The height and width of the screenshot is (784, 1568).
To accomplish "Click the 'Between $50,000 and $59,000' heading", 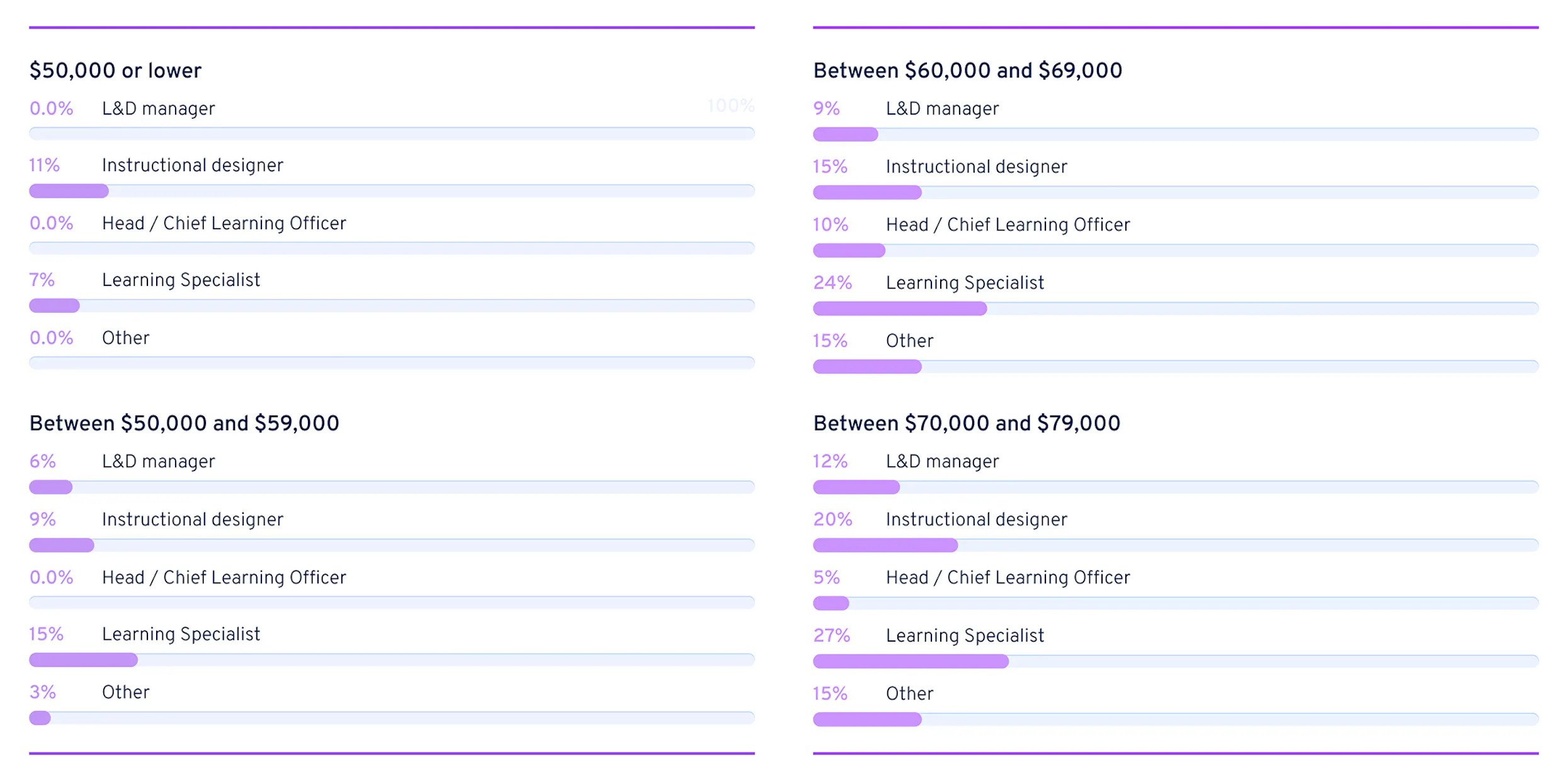I will 184,423.
